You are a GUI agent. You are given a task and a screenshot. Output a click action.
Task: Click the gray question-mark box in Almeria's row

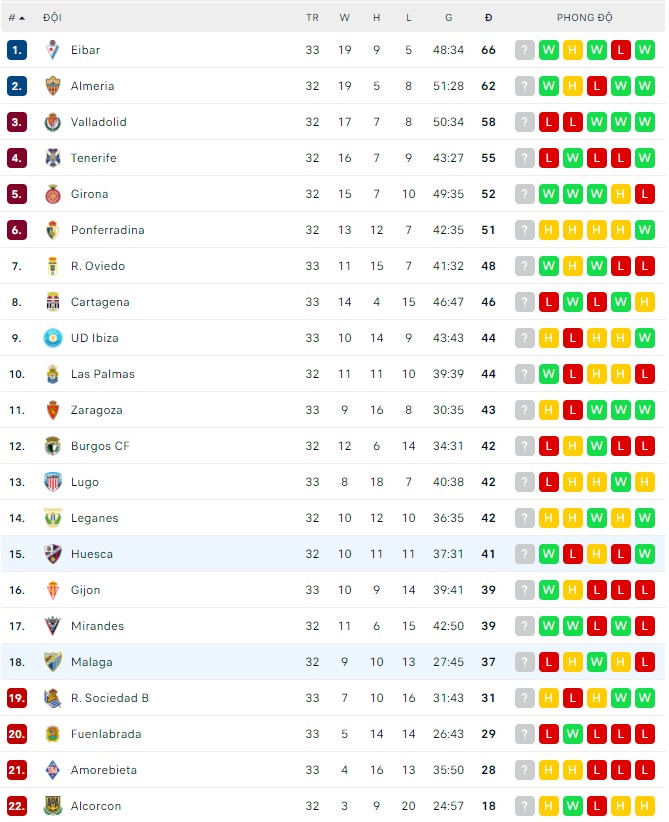pos(523,86)
